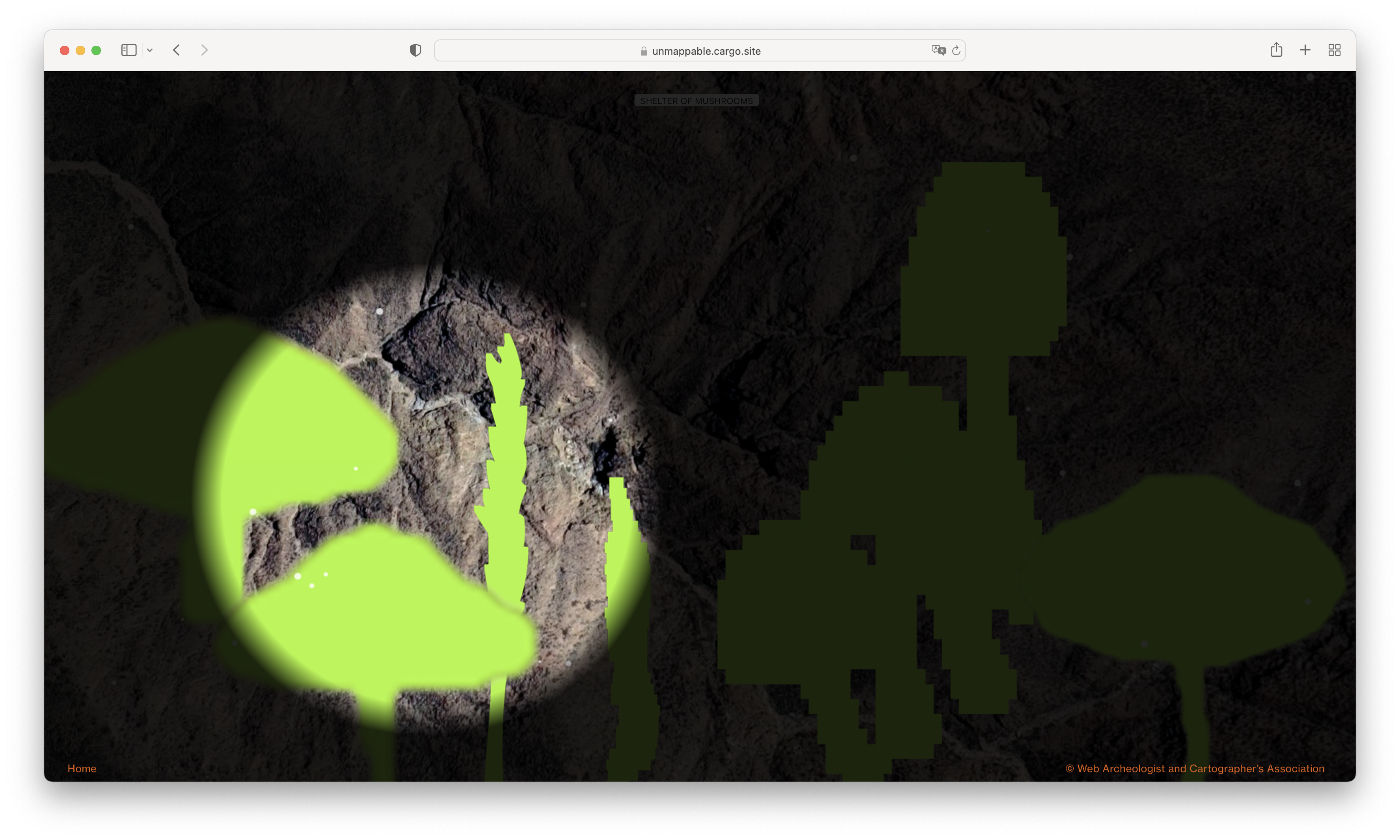Open the Web Archeologist and Cartographer's Association link

point(1195,768)
